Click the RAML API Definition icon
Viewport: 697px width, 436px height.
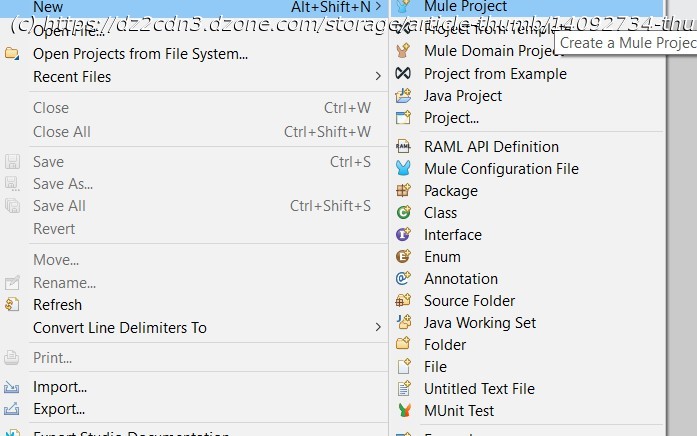tap(403, 146)
